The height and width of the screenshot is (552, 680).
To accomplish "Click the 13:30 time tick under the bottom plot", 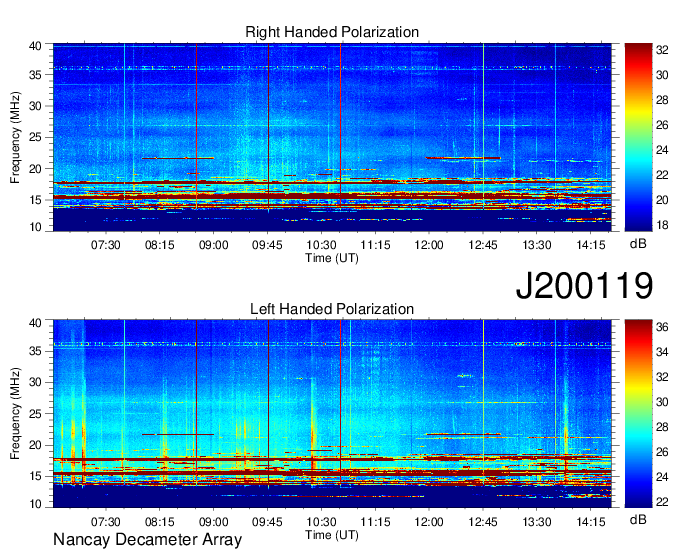I will click(x=536, y=522).
